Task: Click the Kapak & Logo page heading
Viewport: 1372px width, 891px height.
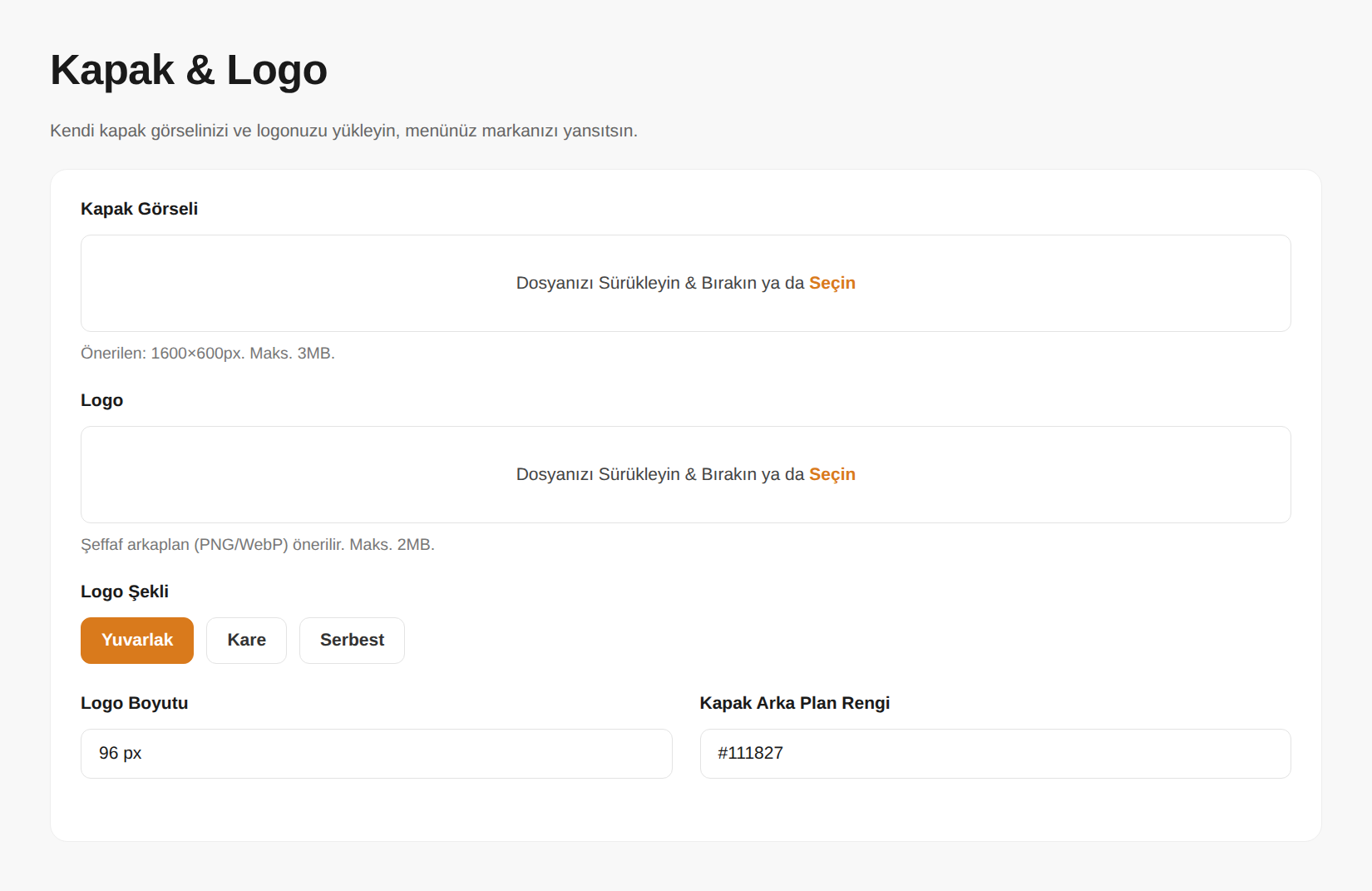Action: coord(189,70)
